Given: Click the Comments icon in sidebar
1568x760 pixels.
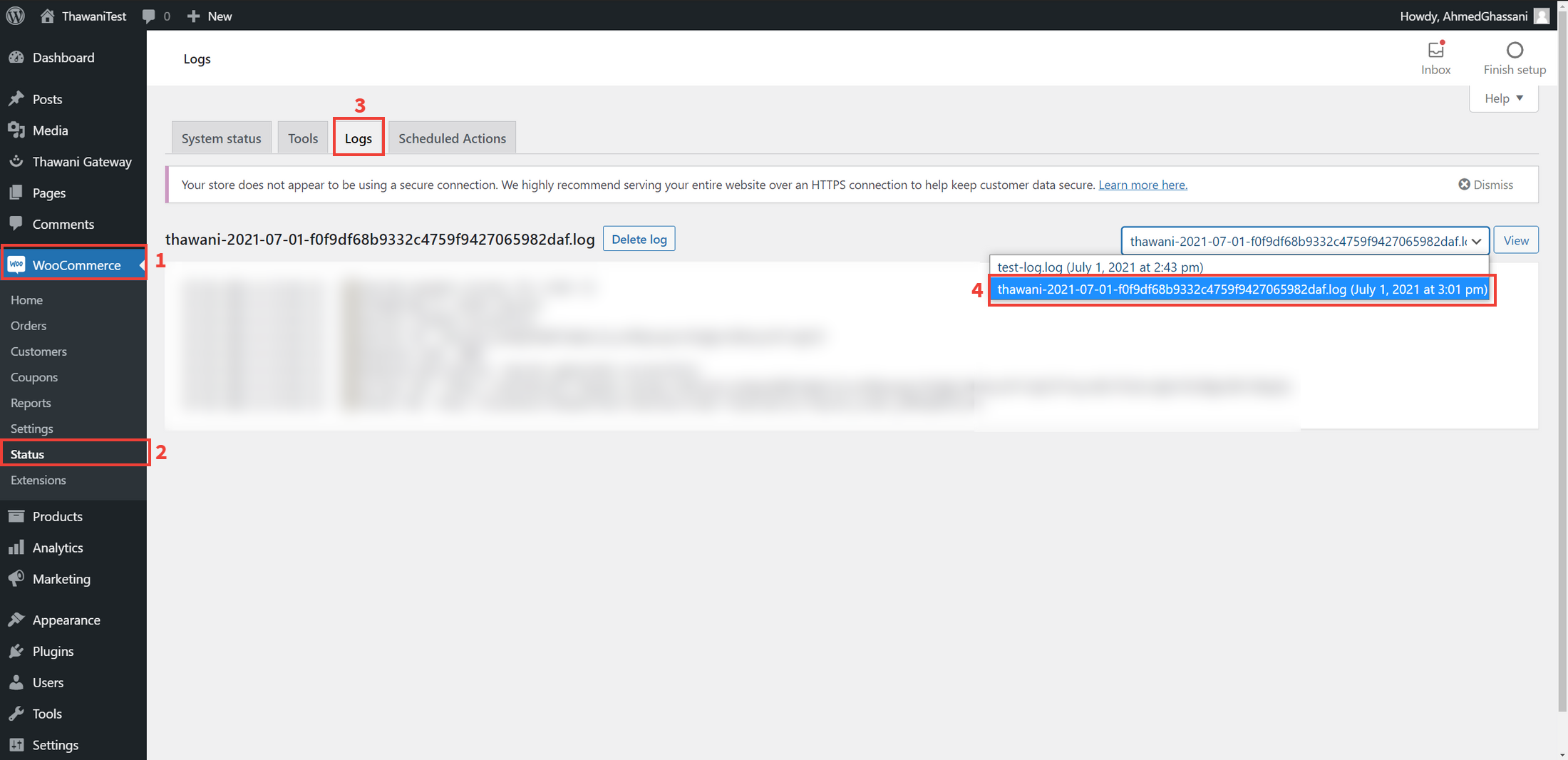Looking at the screenshot, I should 16,224.
